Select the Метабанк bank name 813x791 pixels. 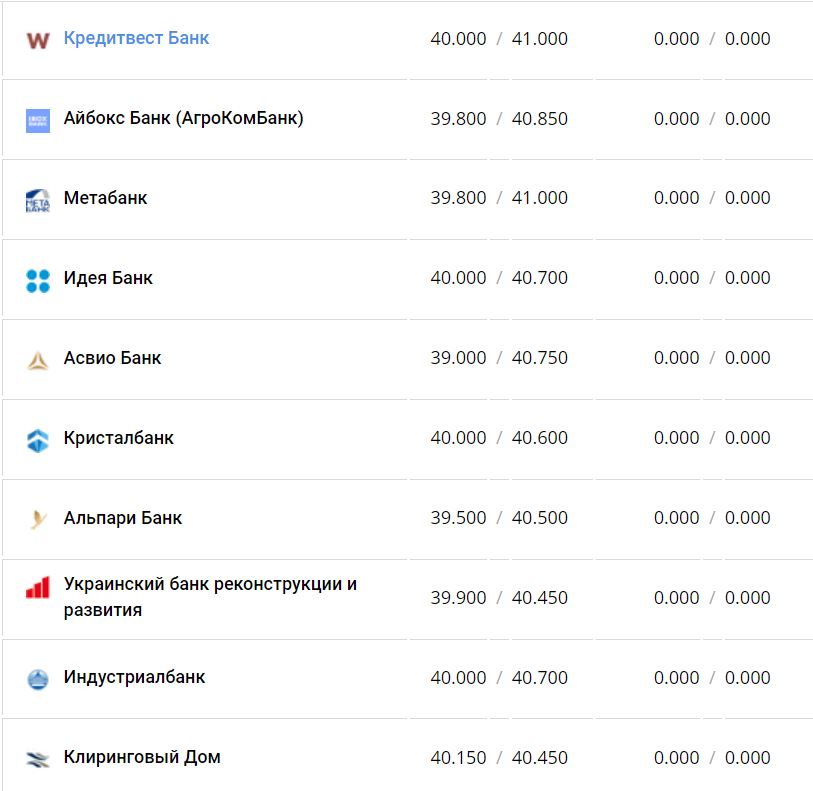coord(105,198)
